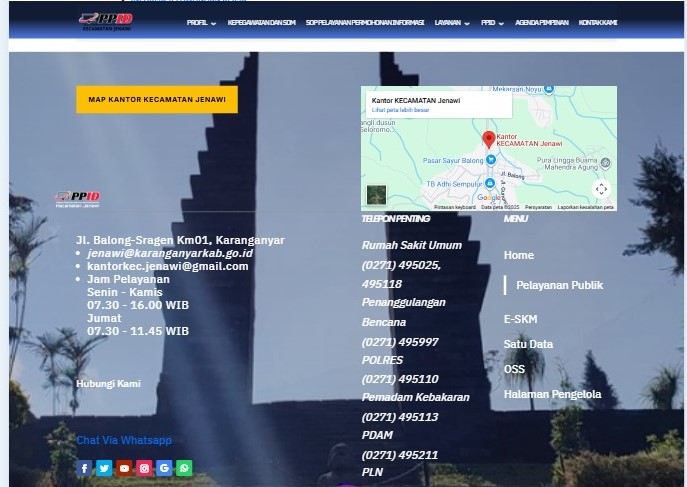Viewport: 687px width, 487px height.
Task: Open the Twitter social icon
Action: 104,468
